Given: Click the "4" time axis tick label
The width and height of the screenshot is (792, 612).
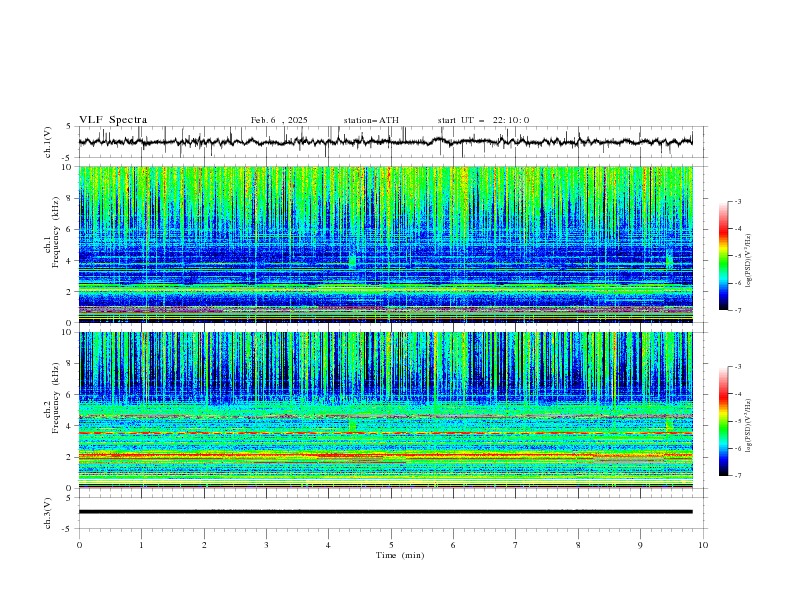Looking at the screenshot, I should [328, 545].
